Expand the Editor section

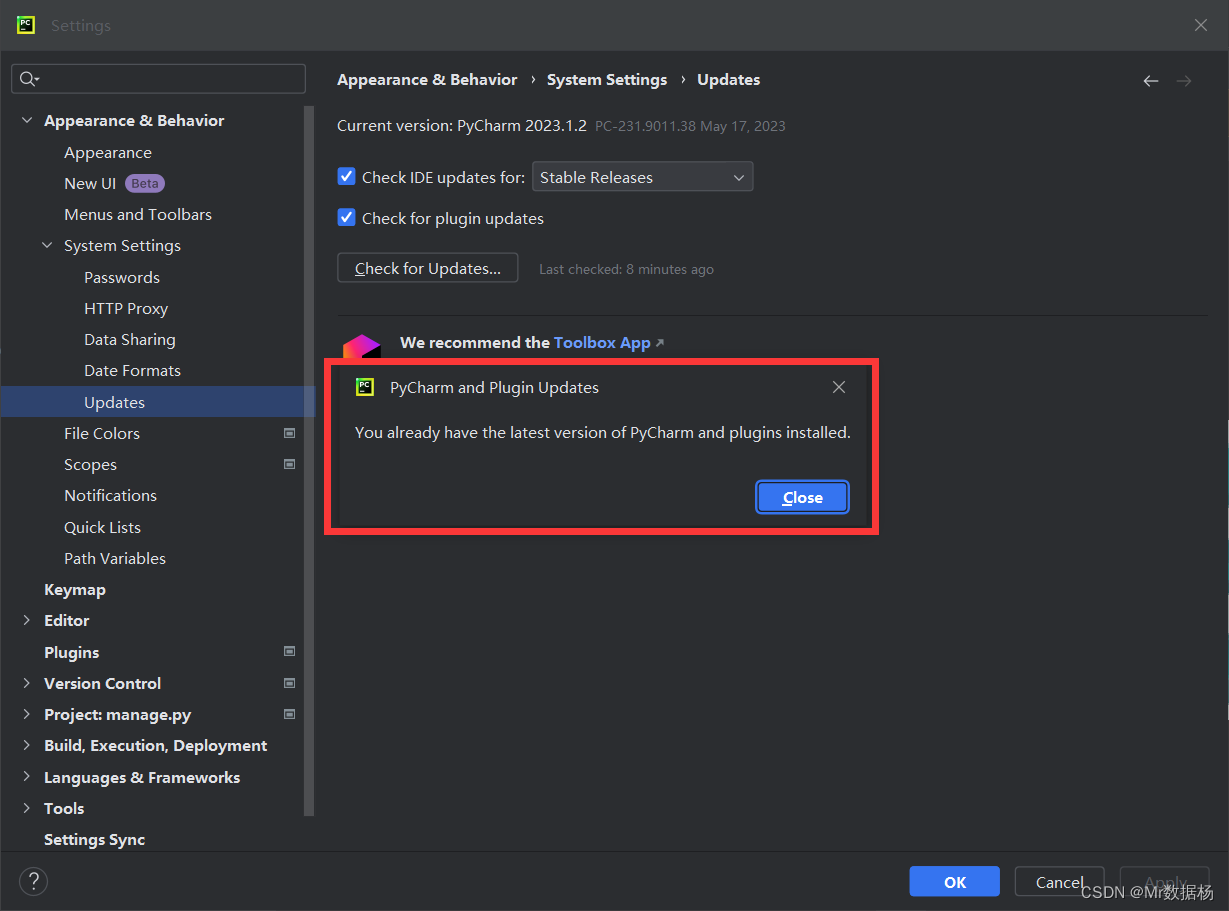pos(26,620)
